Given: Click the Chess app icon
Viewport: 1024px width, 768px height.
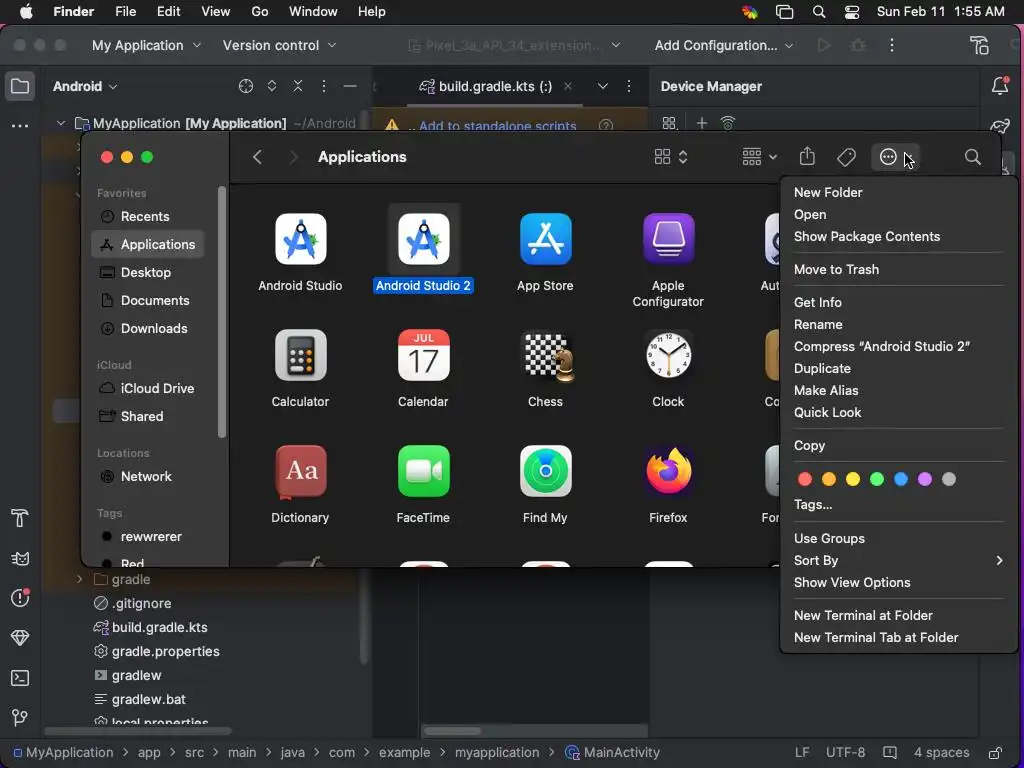Looking at the screenshot, I should pyautogui.click(x=549, y=356).
